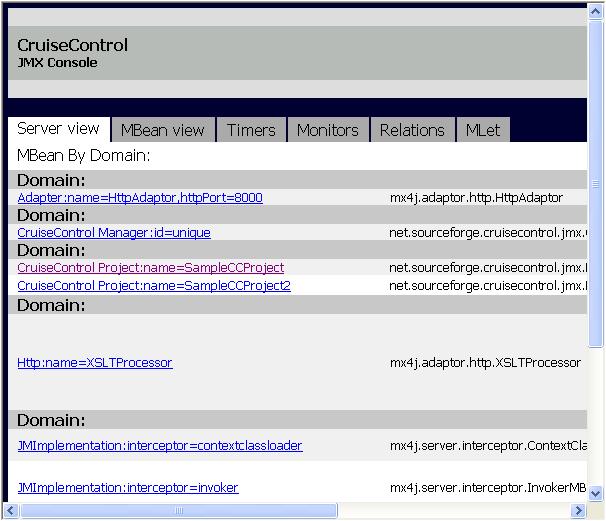Open the Timers tab
The height and width of the screenshot is (521, 606).
point(251,130)
